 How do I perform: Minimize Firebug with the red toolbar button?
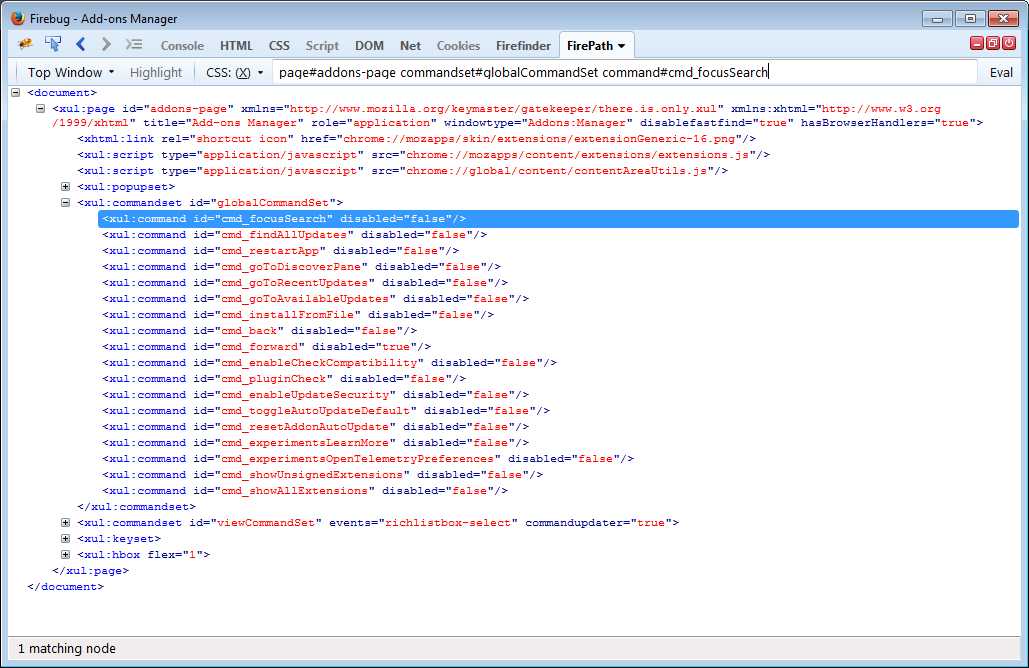click(x=976, y=43)
